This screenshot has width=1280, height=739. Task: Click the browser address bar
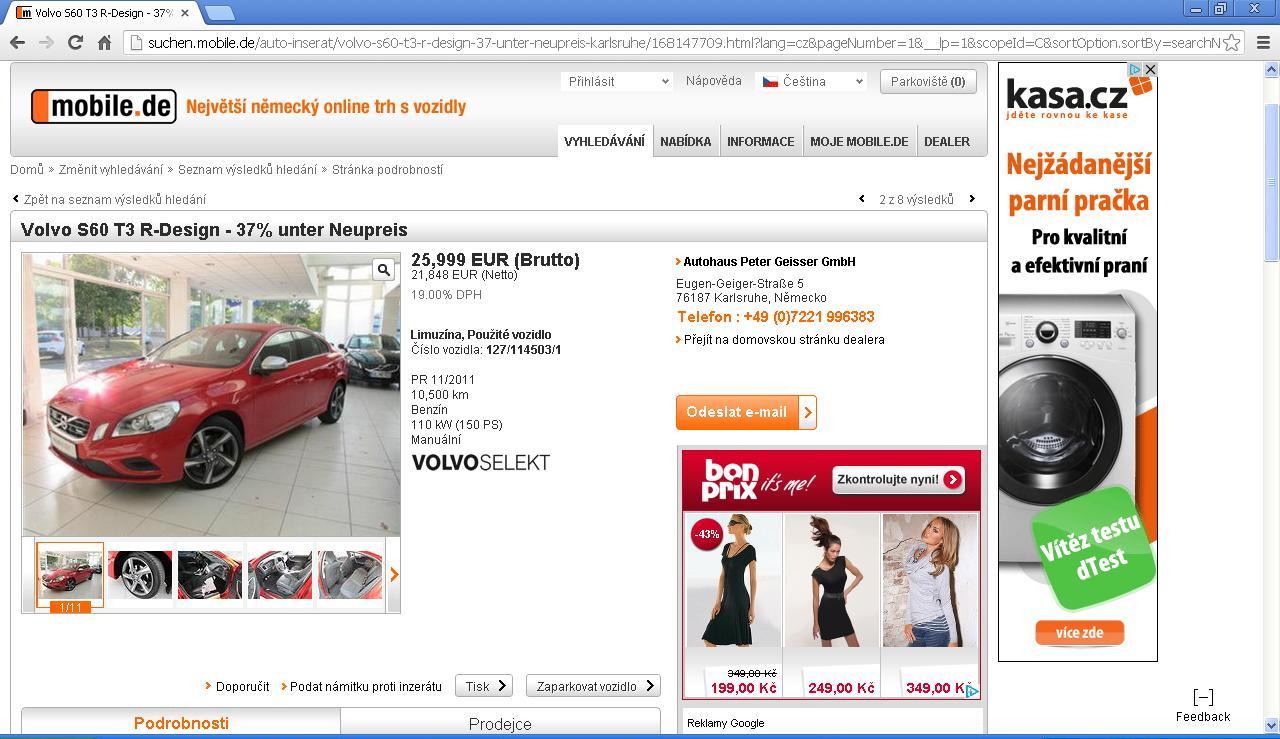click(x=680, y=42)
